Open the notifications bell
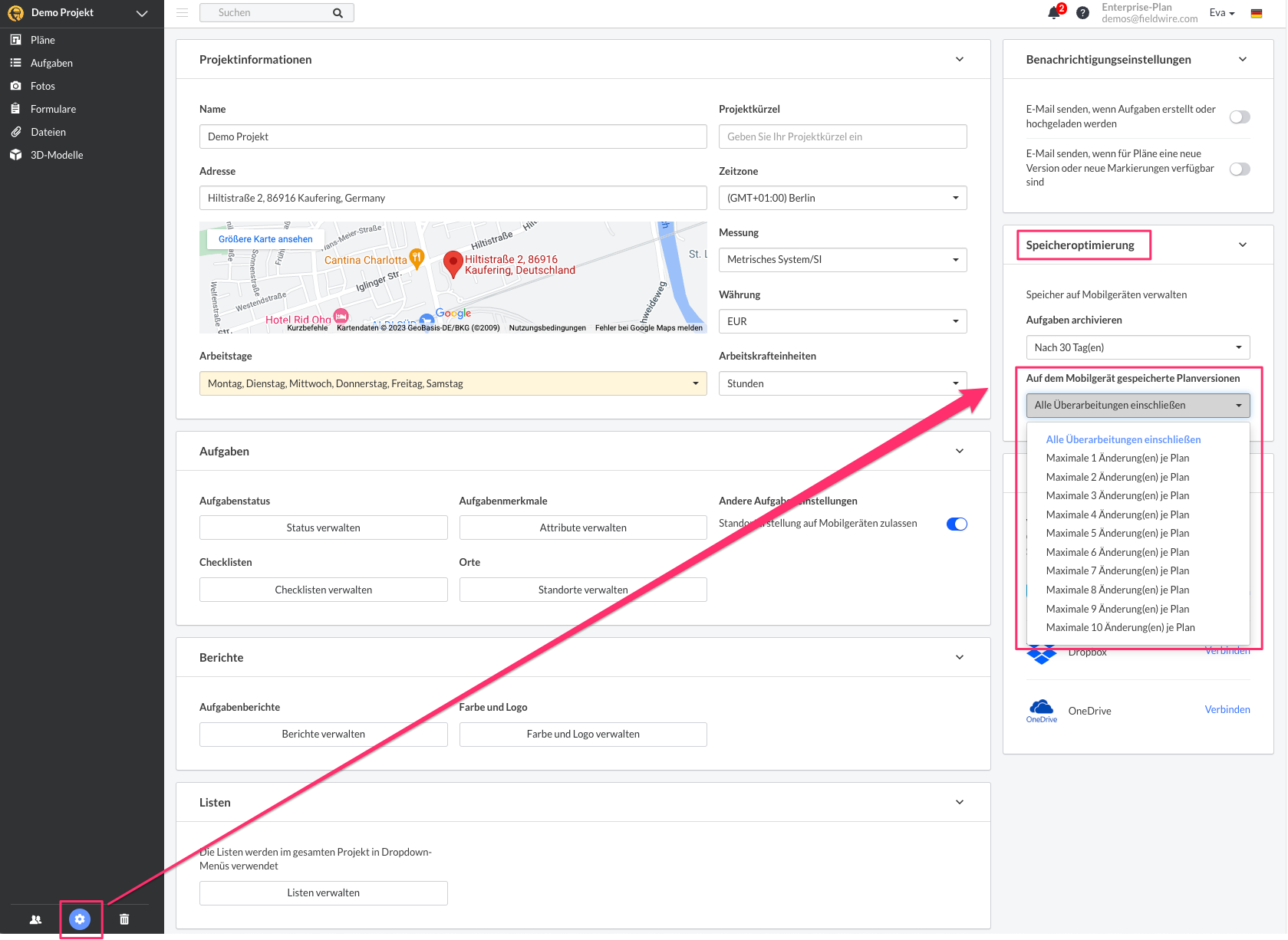Screen dimensions: 1288x940 pyautogui.click(x=1054, y=13)
